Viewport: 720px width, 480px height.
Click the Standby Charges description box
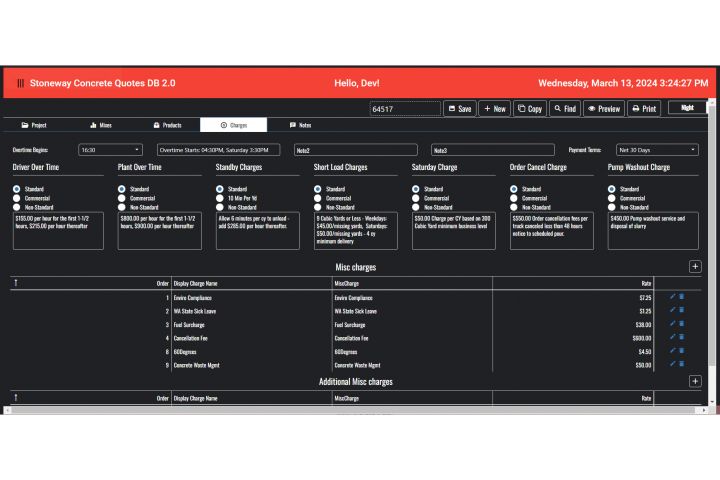pos(258,231)
